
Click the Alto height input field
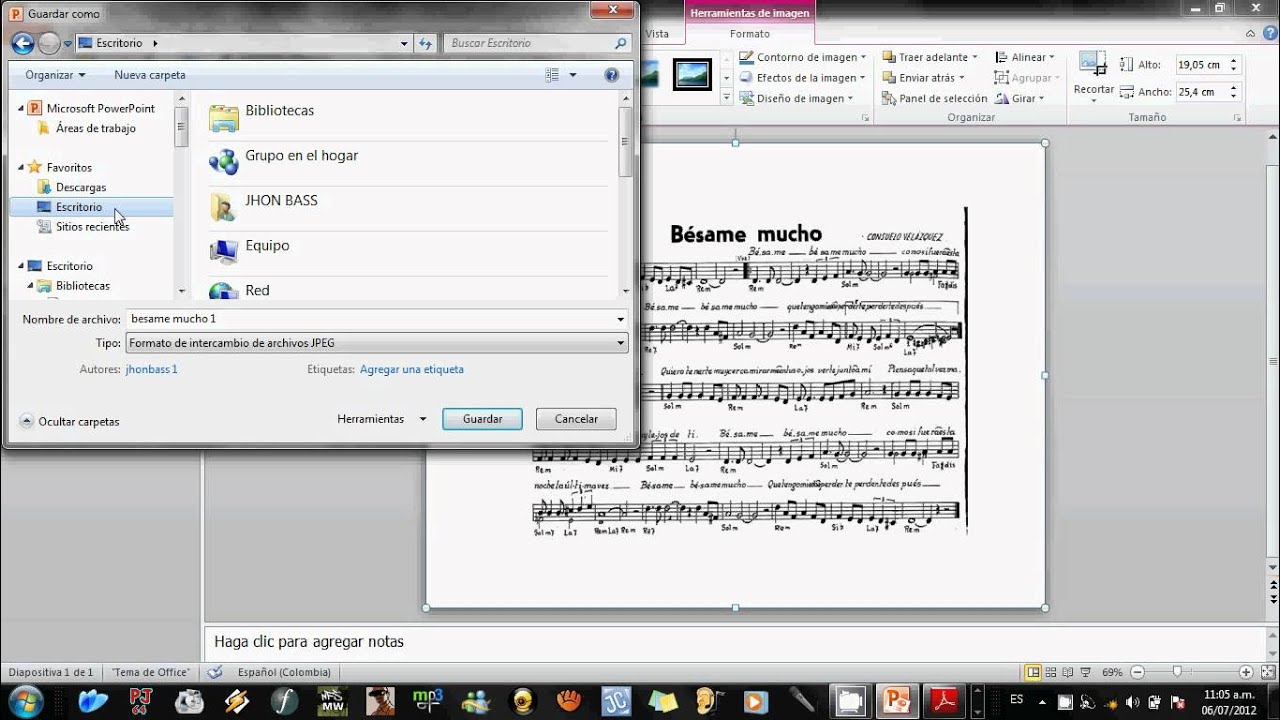(x=1200, y=64)
